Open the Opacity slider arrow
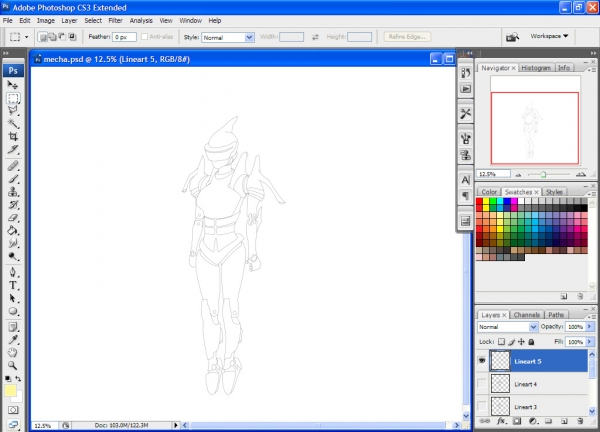 [x=589, y=326]
